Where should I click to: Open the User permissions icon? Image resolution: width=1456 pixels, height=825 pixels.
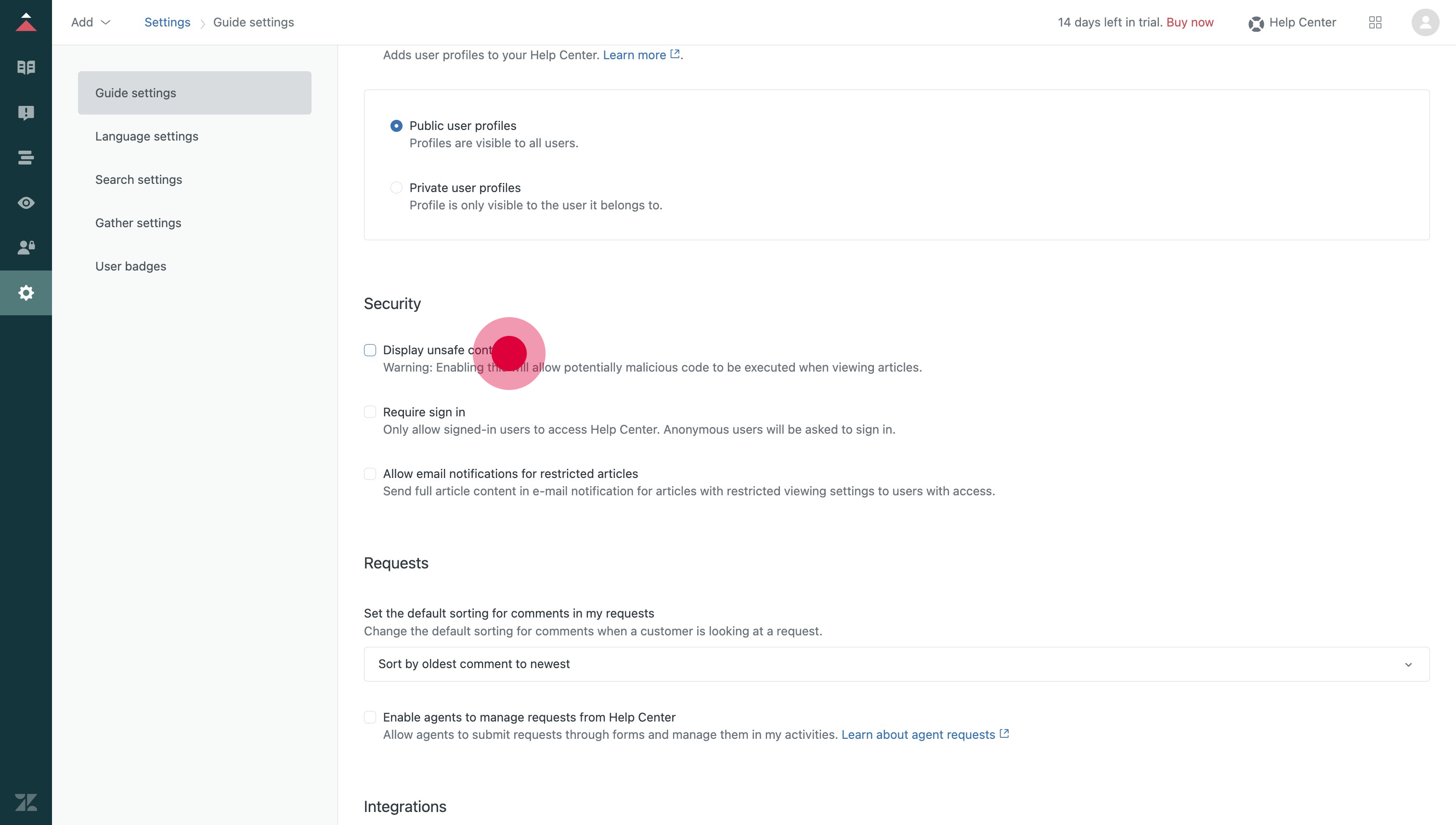pos(26,247)
